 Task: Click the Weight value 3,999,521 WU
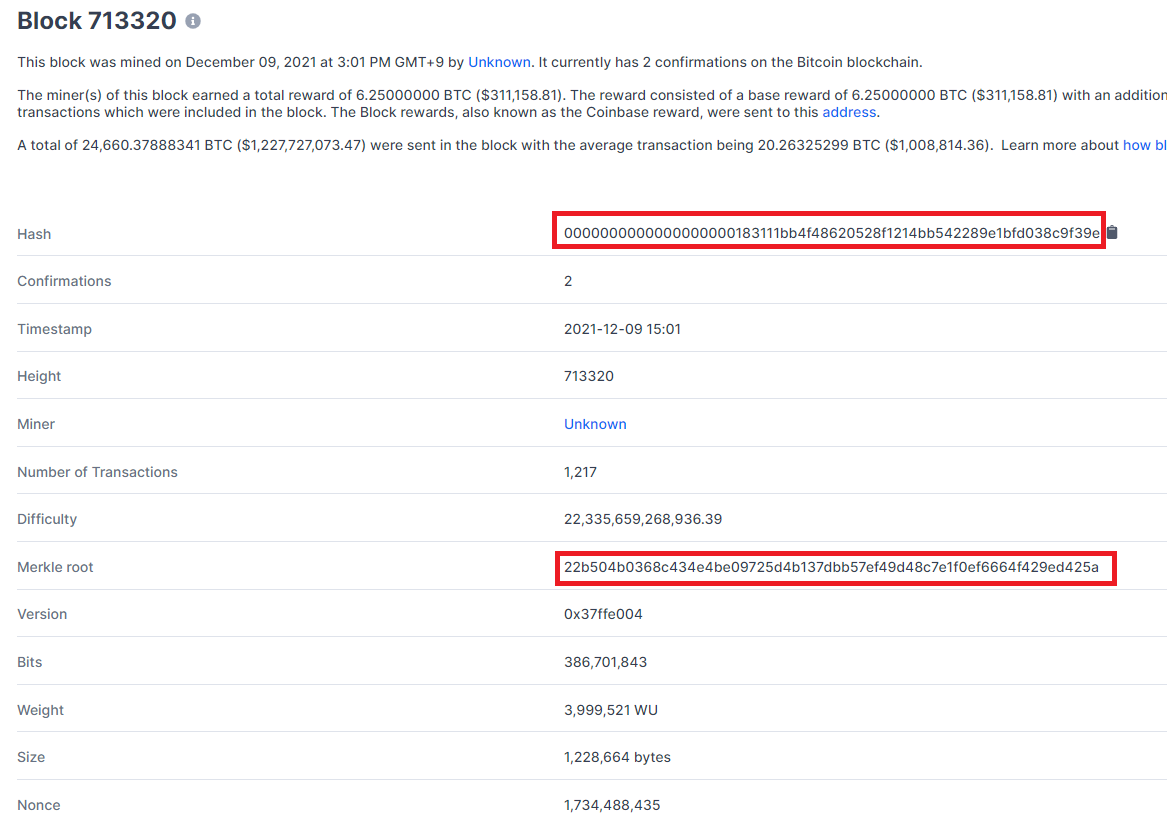(x=611, y=710)
